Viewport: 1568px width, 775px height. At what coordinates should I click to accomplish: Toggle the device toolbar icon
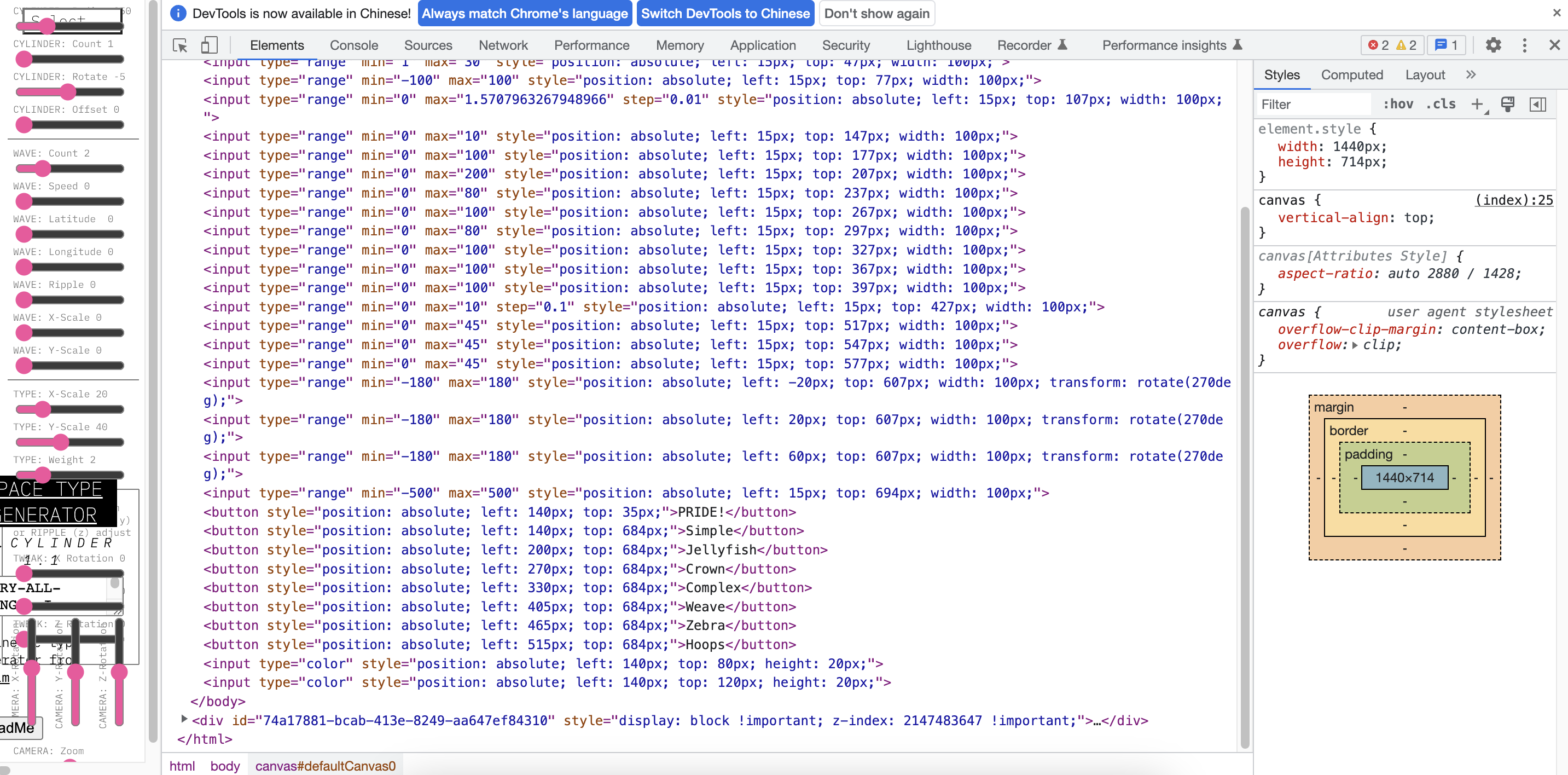209,45
